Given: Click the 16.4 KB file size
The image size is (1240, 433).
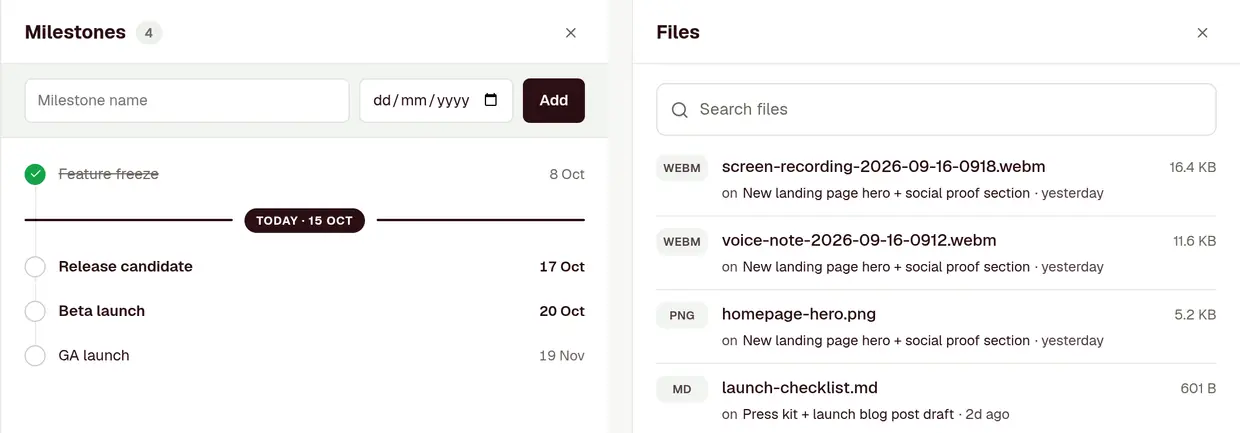Looking at the screenshot, I should pos(1192,167).
